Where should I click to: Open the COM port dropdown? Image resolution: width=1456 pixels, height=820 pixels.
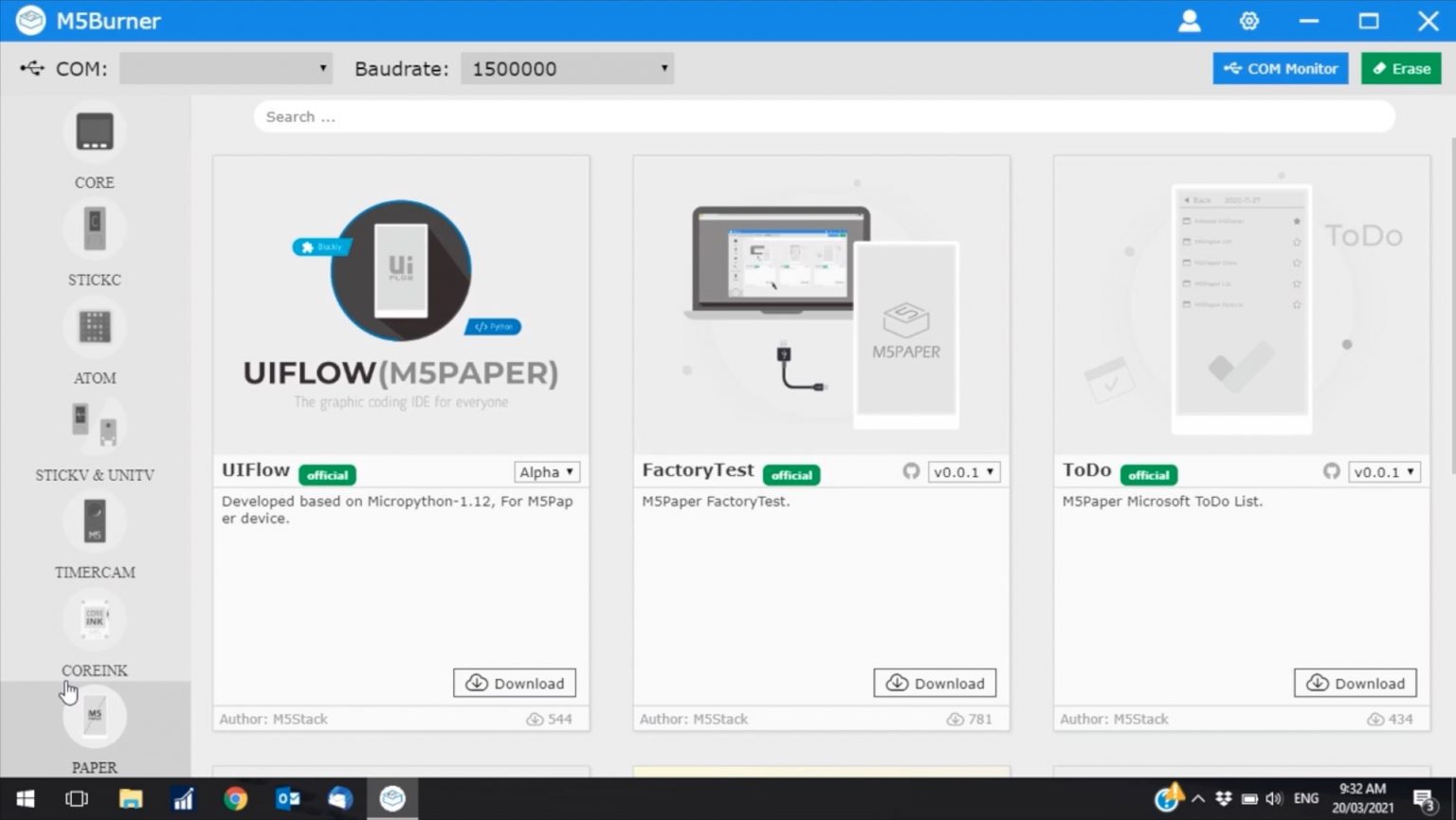(x=226, y=68)
